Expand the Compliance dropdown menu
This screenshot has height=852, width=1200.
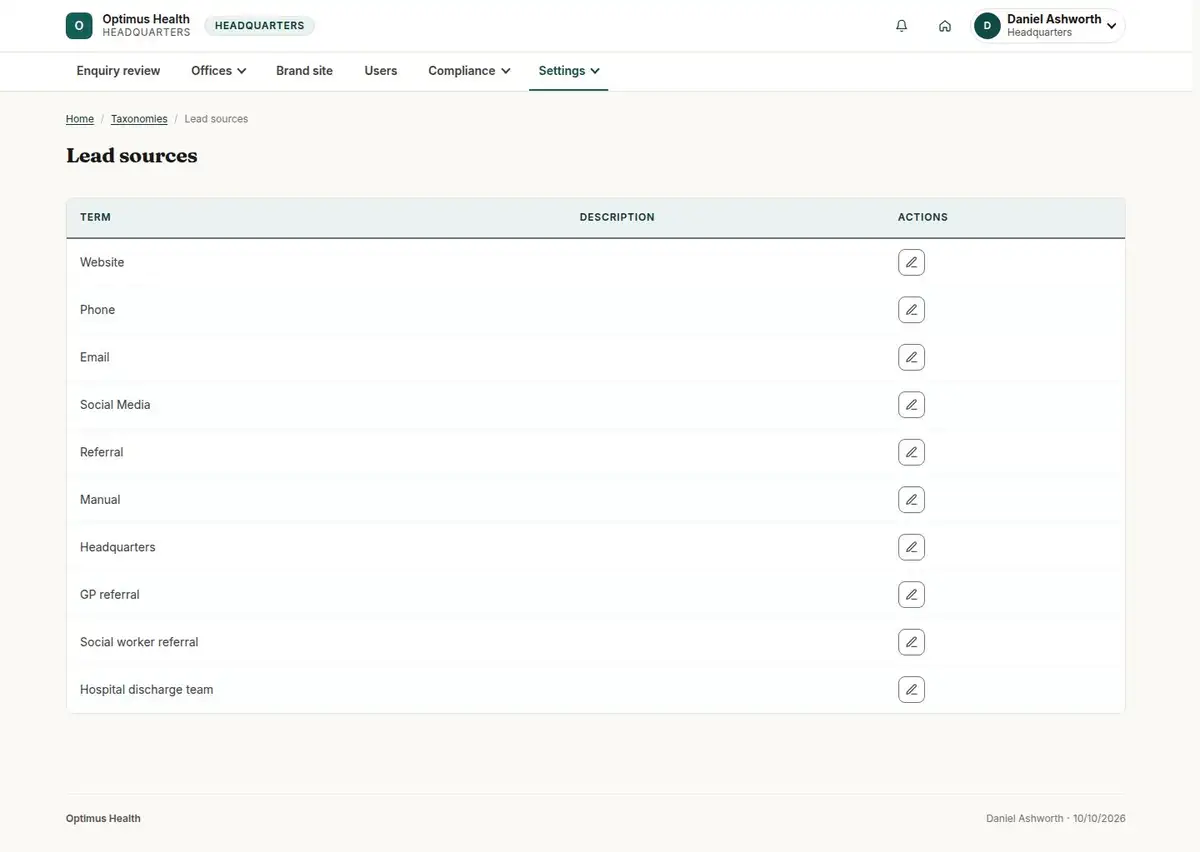pyautogui.click(x=469, y=71)
